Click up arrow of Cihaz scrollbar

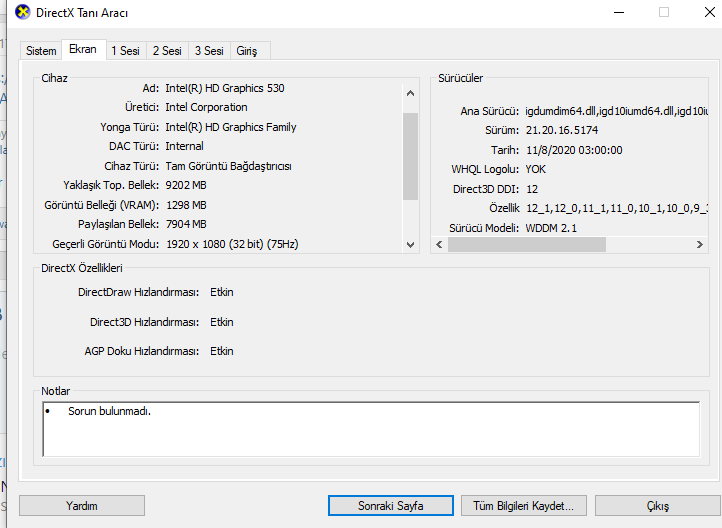pyautogui.click(x=411, y=93)
